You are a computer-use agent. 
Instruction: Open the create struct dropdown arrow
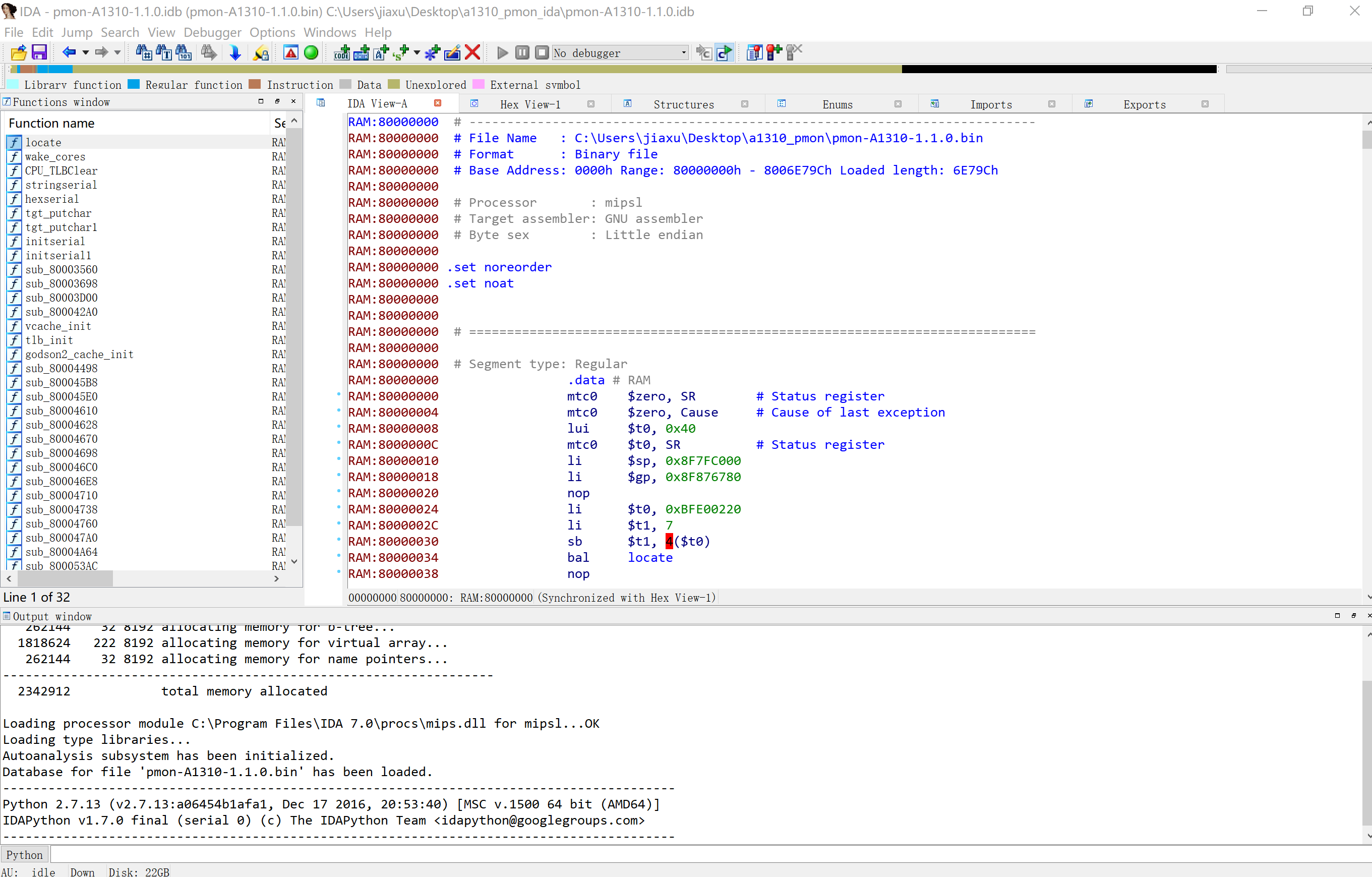tap(416, 52)
